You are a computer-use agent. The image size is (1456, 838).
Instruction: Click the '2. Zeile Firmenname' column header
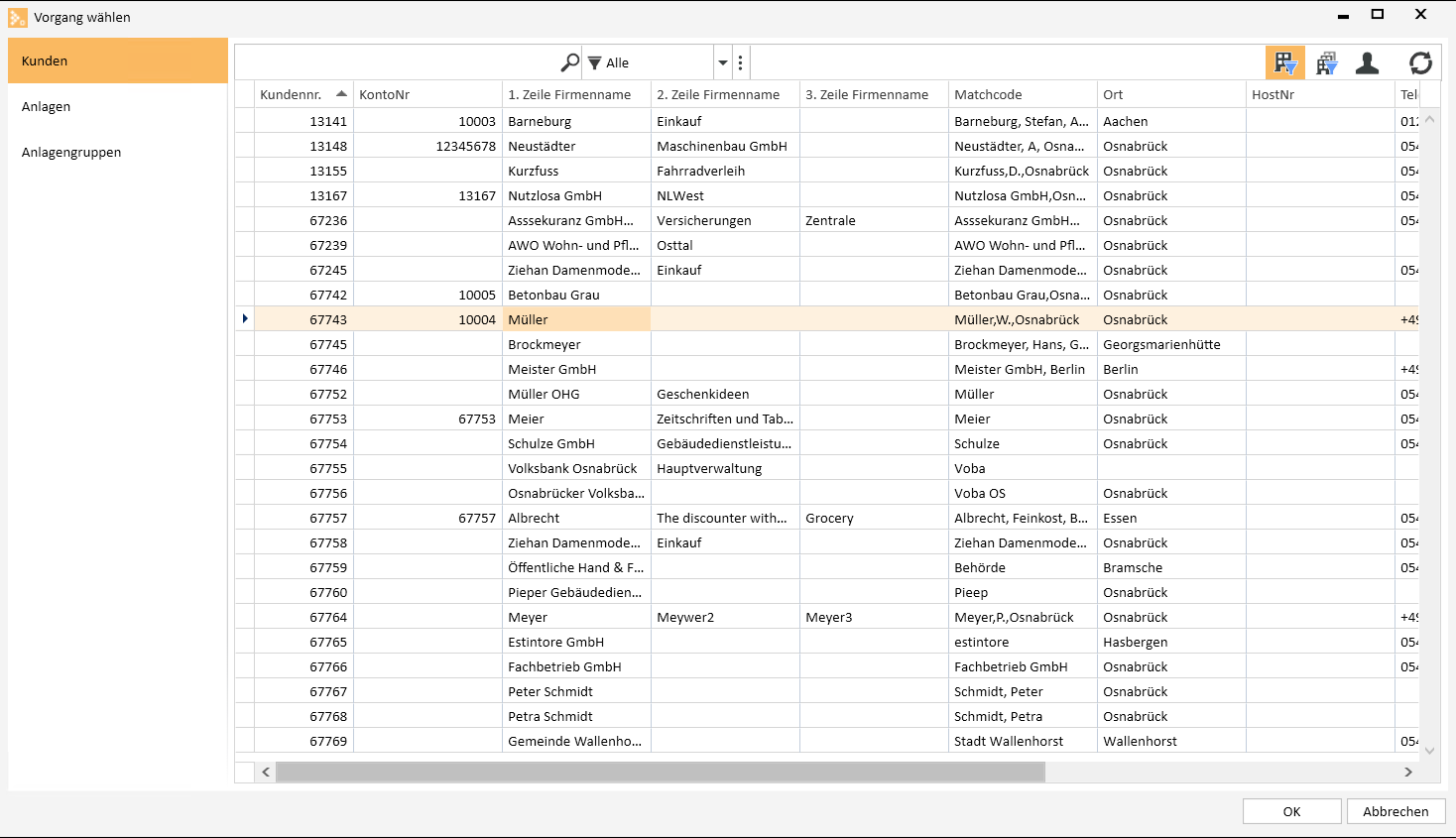(725, 94)
